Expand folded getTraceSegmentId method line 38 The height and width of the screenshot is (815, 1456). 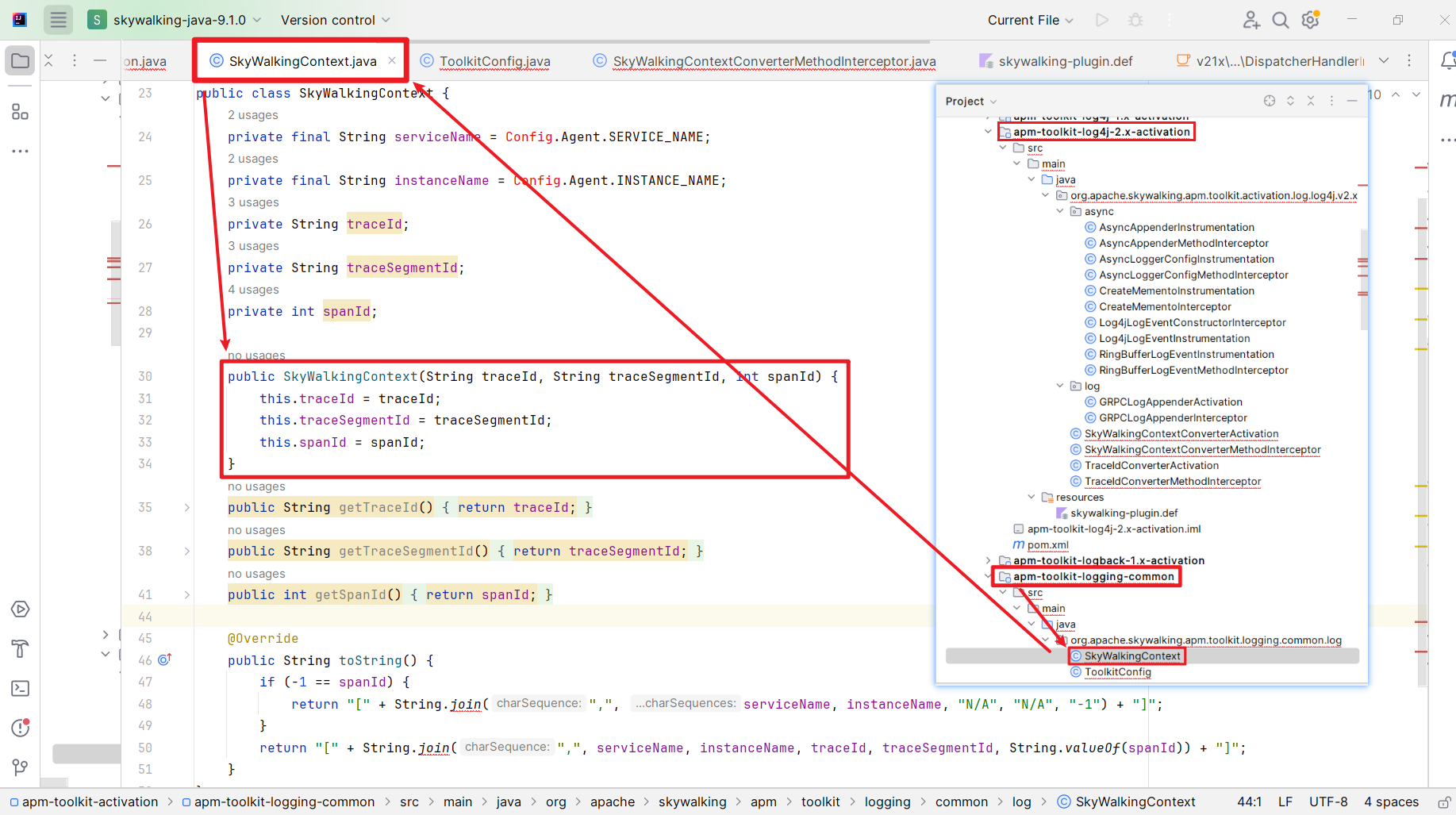187,551
